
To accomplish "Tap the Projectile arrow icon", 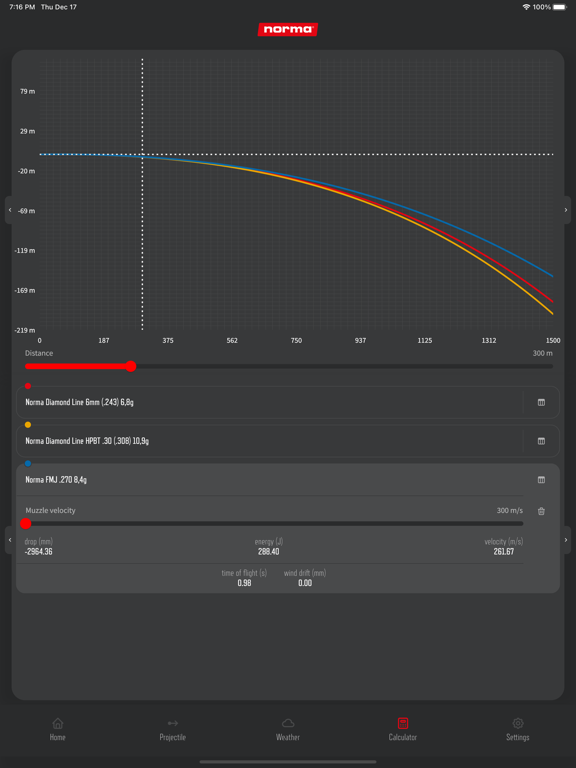I will (172, 723).
